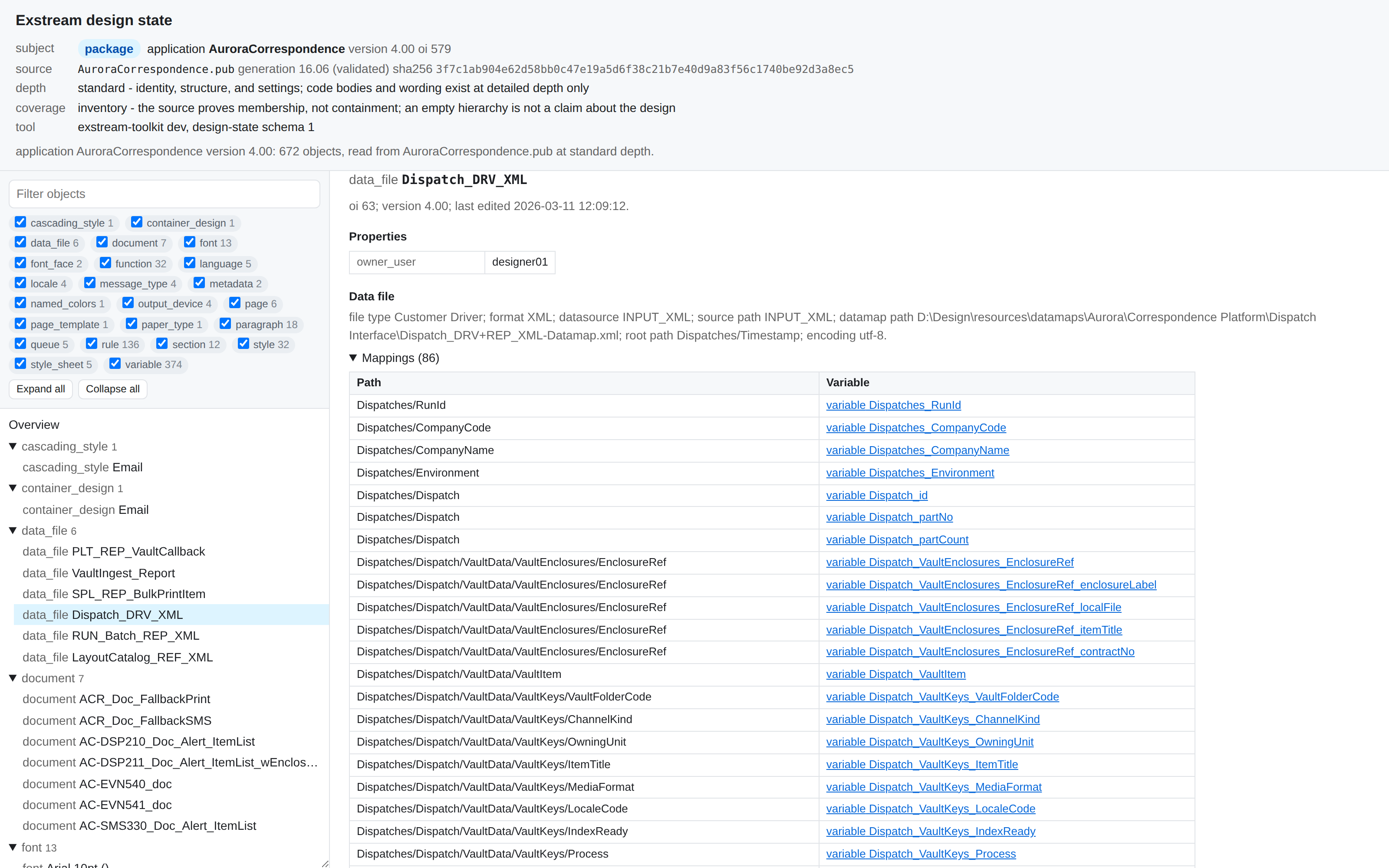Open variable Dispatch_VaultEnclosures_EnclosureRef_contractNo link
This screenshot has width=1389, height=868.
[x=981, y=651]
